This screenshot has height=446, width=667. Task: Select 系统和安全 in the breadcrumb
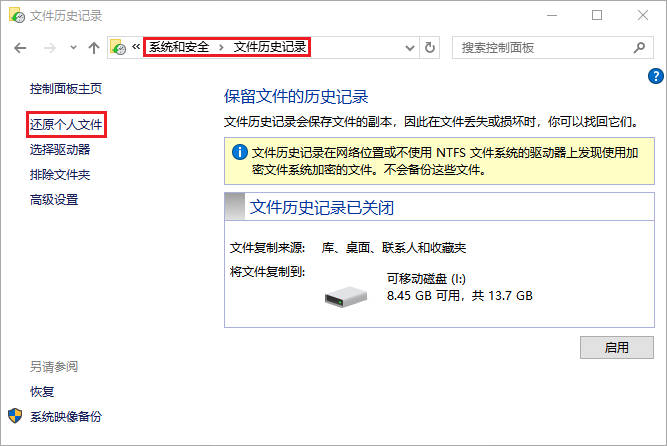pyautogui.click(x=179, y=47)
